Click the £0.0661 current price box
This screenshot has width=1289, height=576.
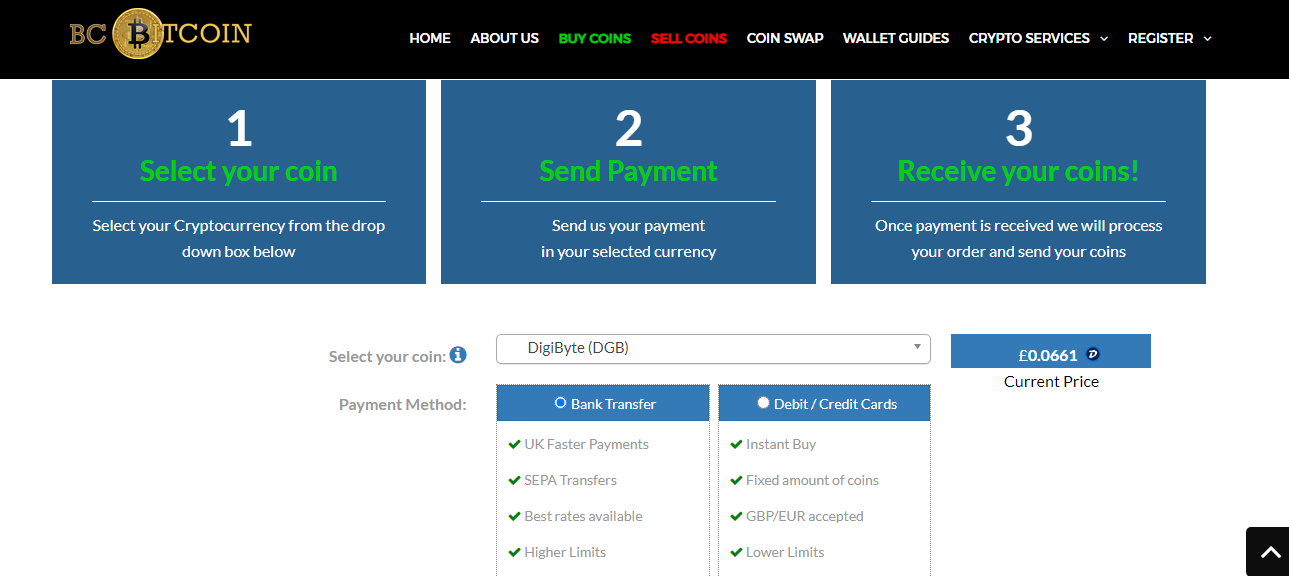click(x=1050, y=351)
